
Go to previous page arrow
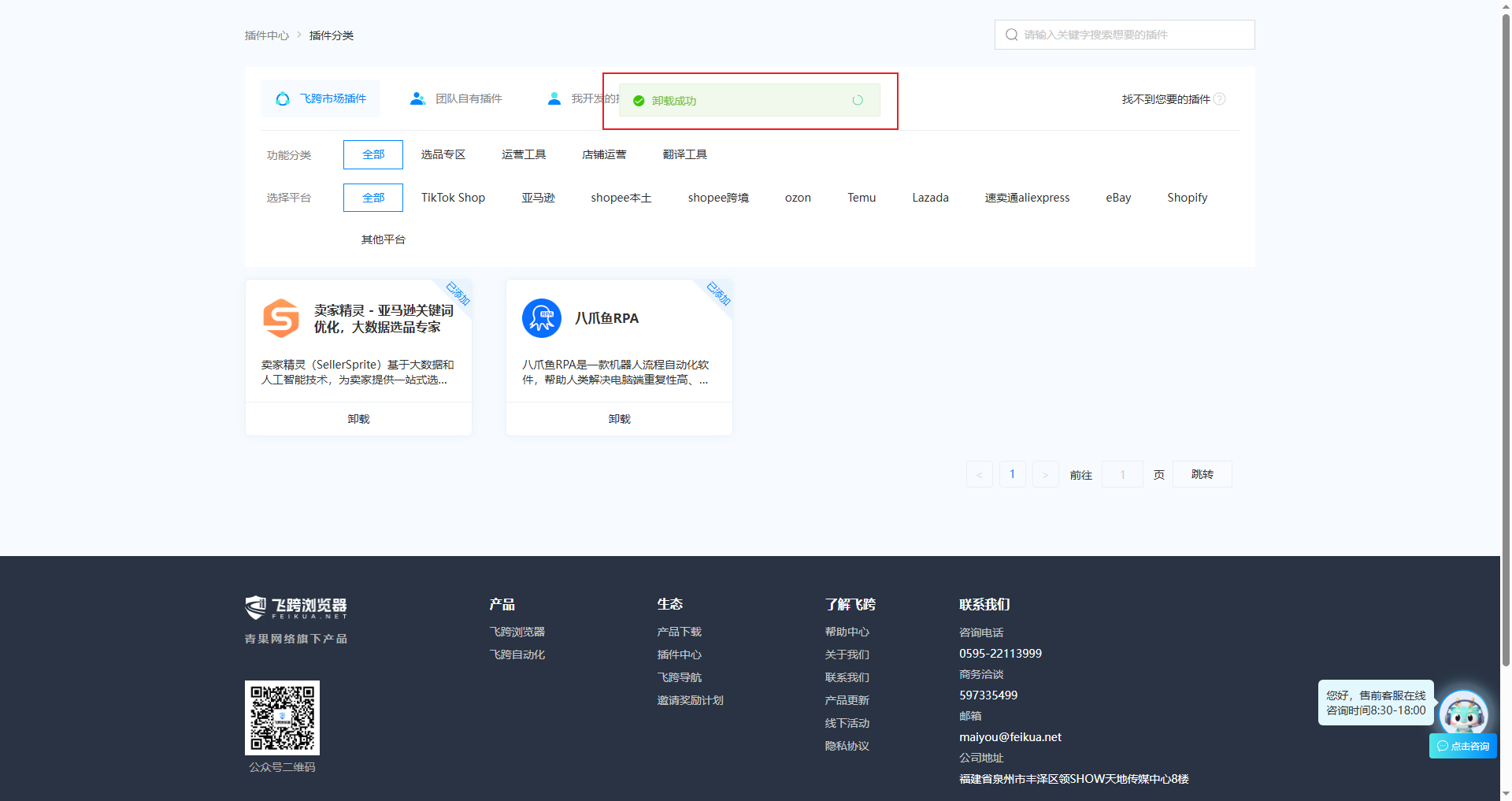(x=980, y=474)
